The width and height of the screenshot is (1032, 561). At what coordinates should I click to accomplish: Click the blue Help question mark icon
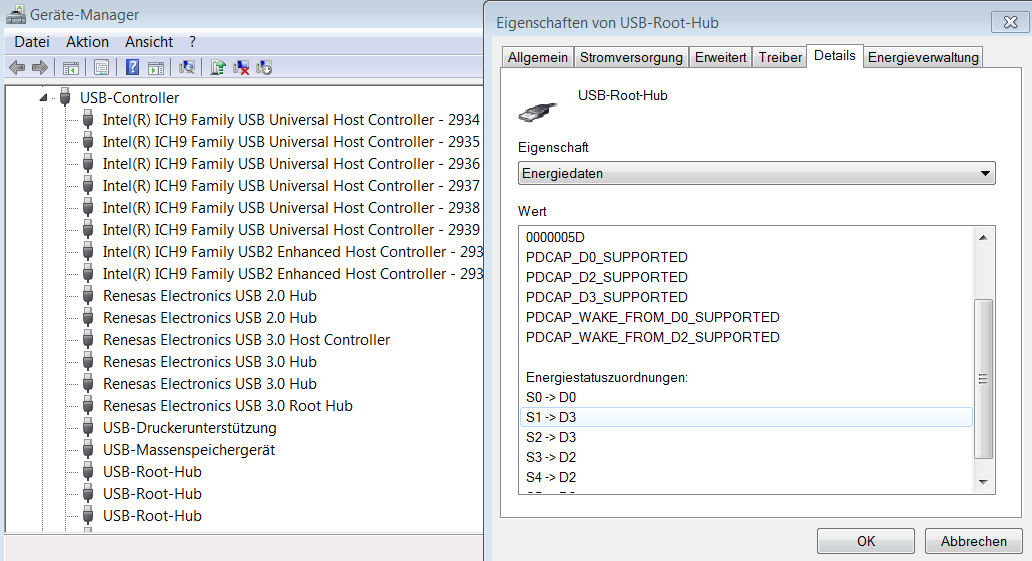132,67
